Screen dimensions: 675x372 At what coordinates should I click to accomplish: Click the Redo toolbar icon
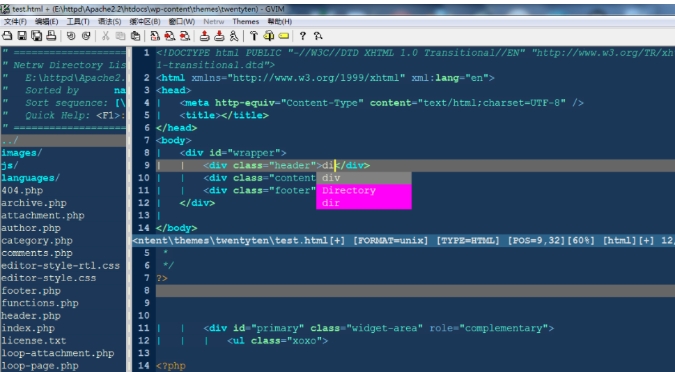click(x=86, y=36)
